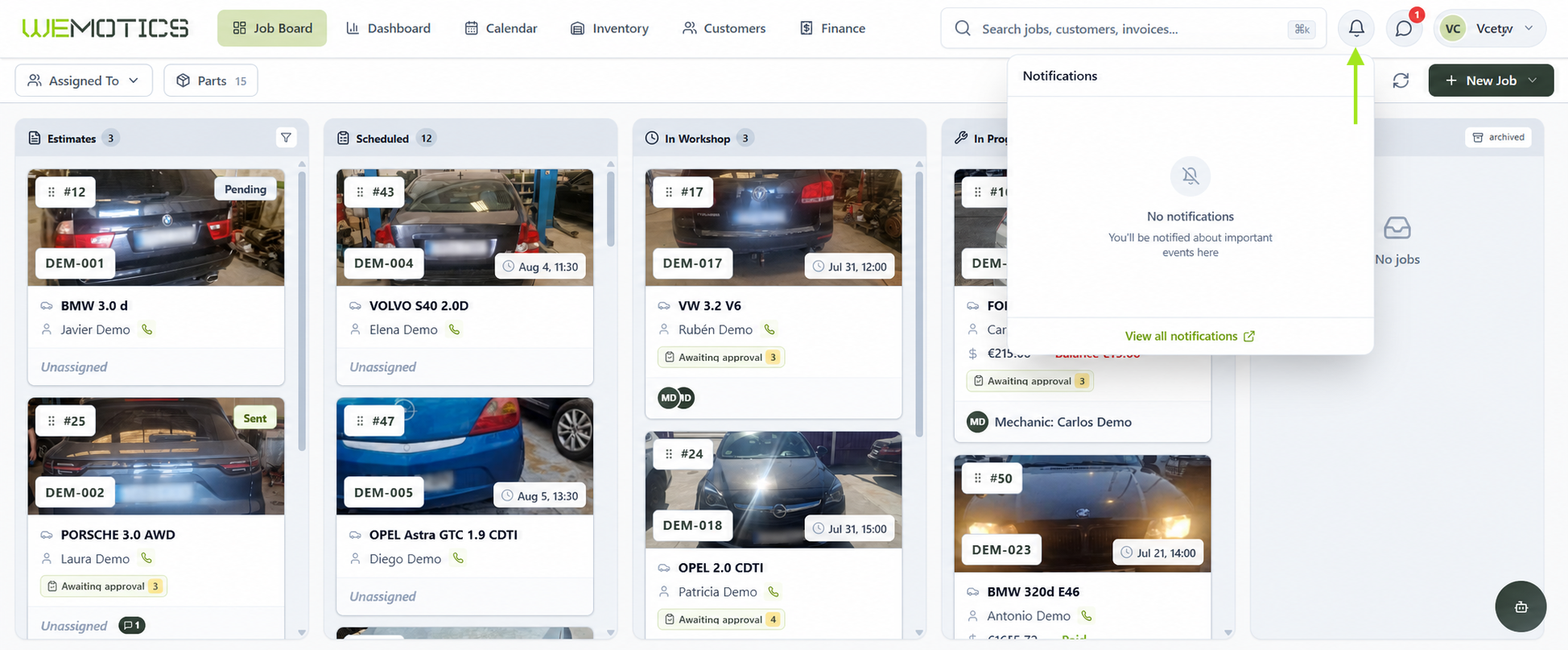Click the Scheduled column scrollbar
This screenshot has width=1568, height=650.
click(610, 209)
